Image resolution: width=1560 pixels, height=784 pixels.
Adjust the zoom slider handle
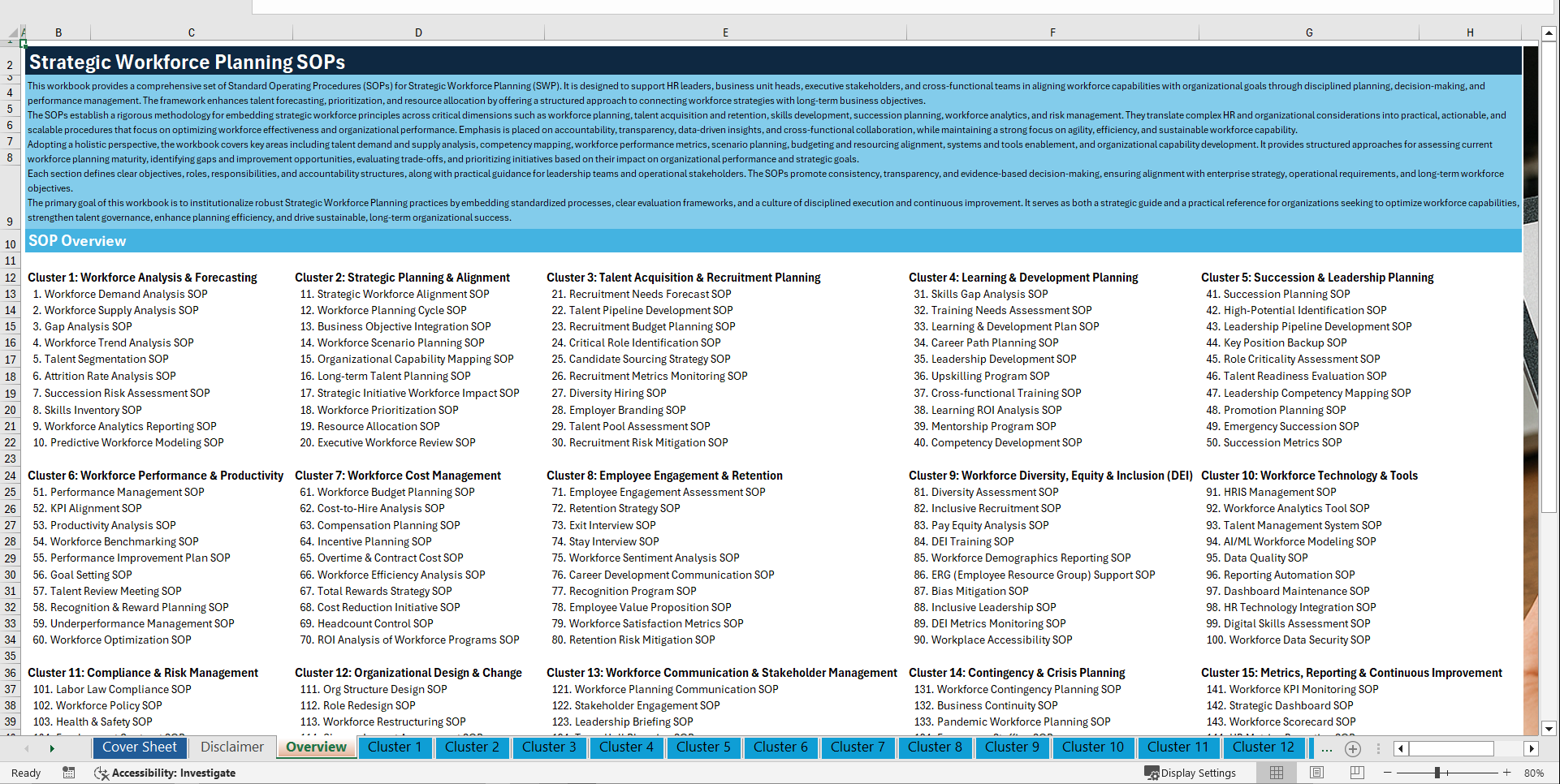pos(1437,773)
